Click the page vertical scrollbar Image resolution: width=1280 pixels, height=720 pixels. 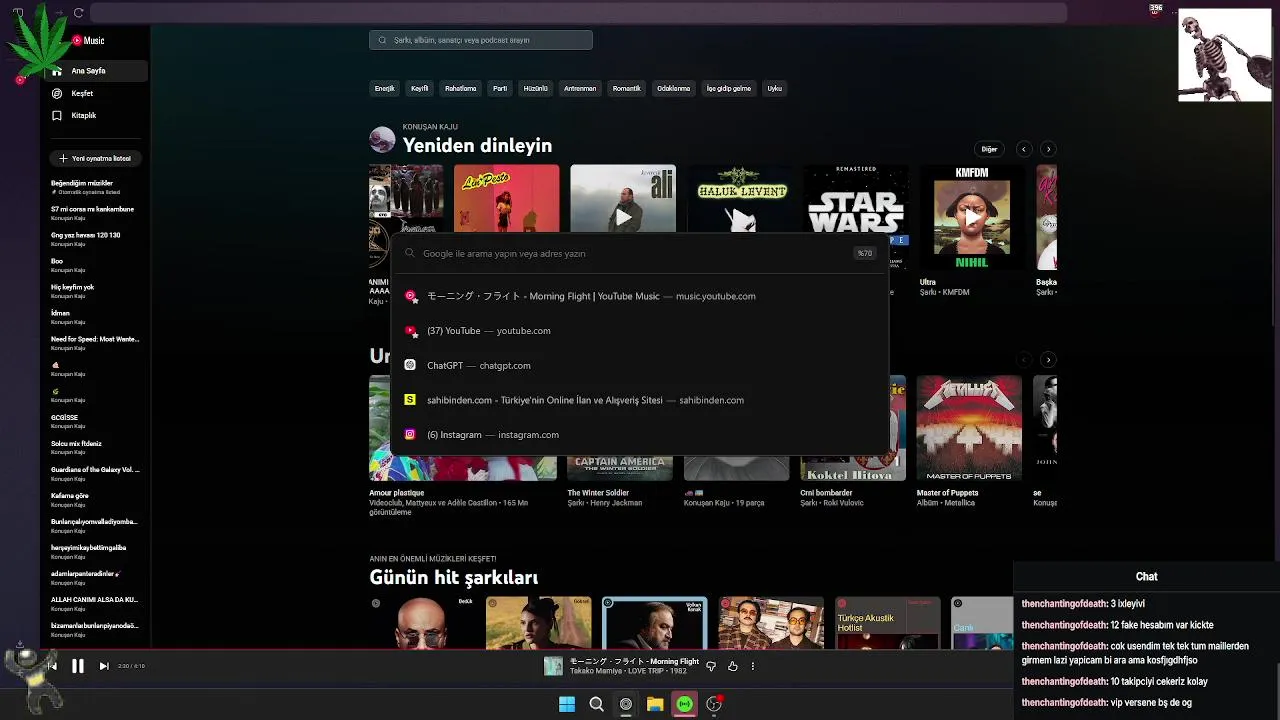[x=1275, y=175]
